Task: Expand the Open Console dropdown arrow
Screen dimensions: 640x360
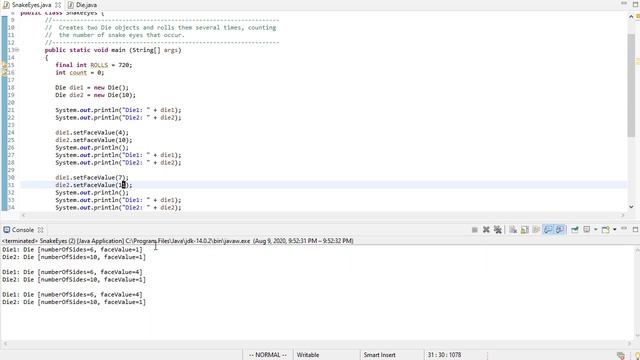Action: pyautogui.click(x=615, y=230)
